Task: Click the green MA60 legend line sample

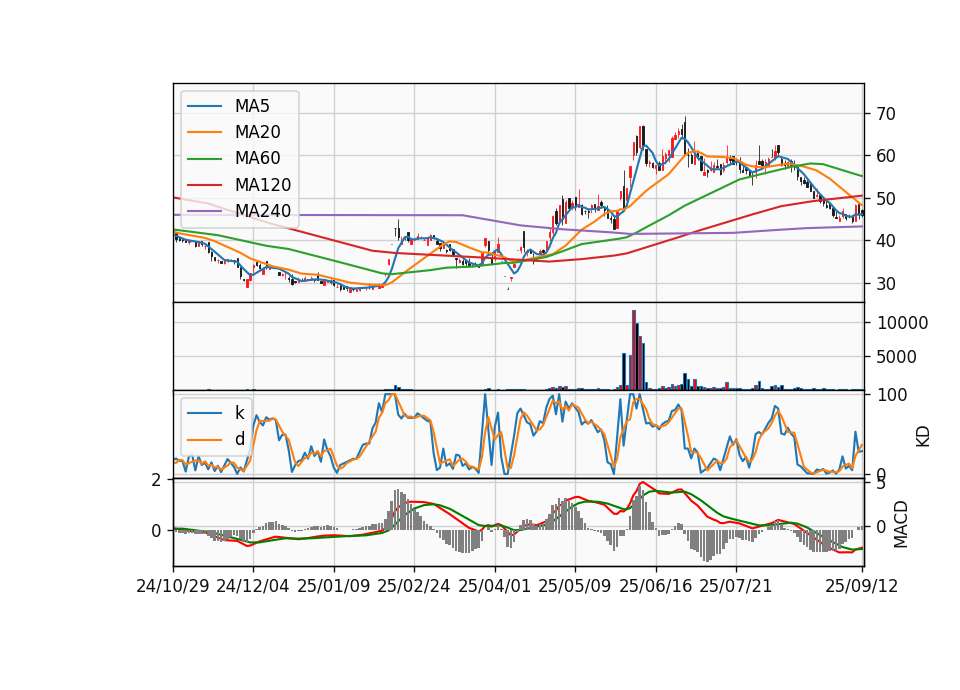Action: [204, 159]
